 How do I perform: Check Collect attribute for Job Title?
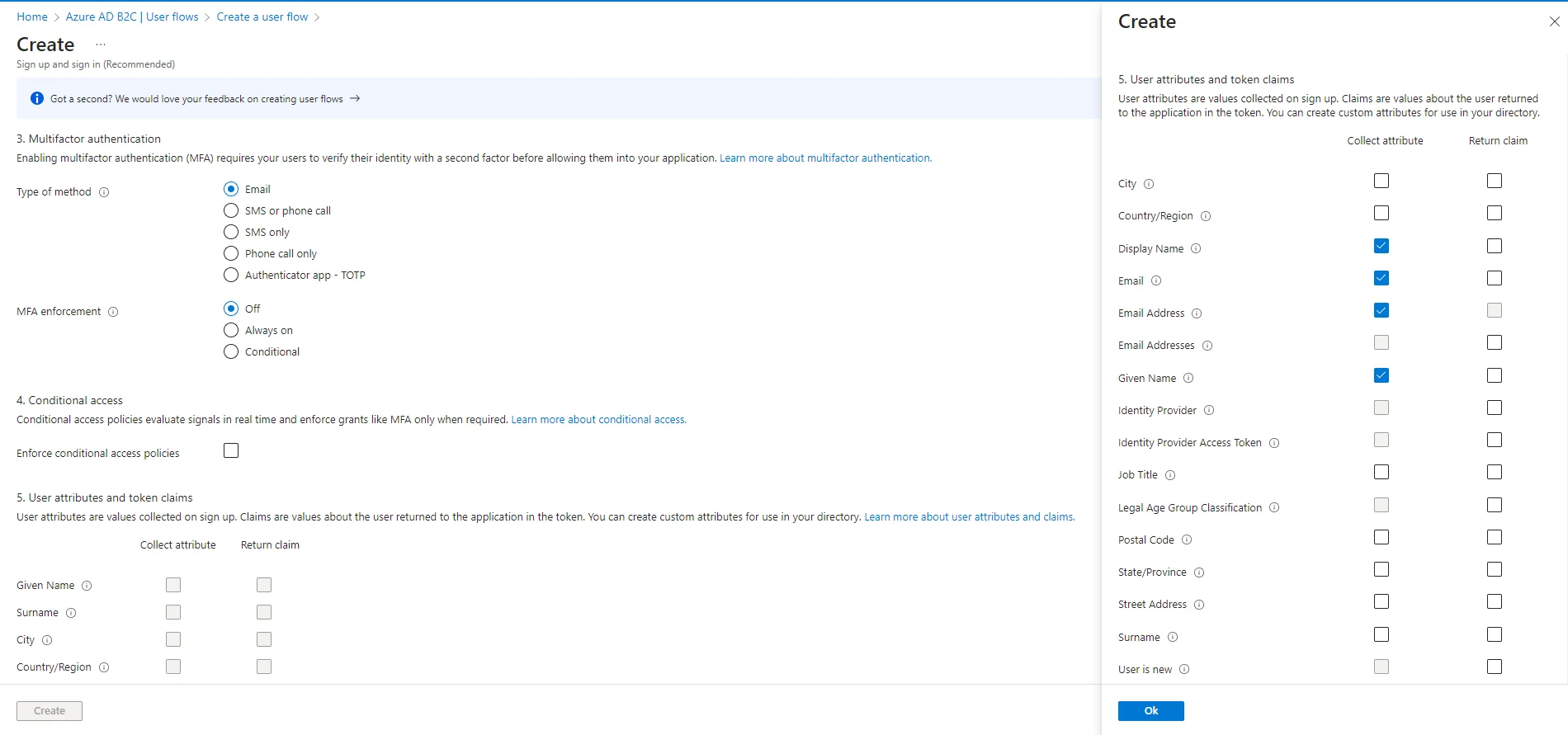pos(1381,472)
